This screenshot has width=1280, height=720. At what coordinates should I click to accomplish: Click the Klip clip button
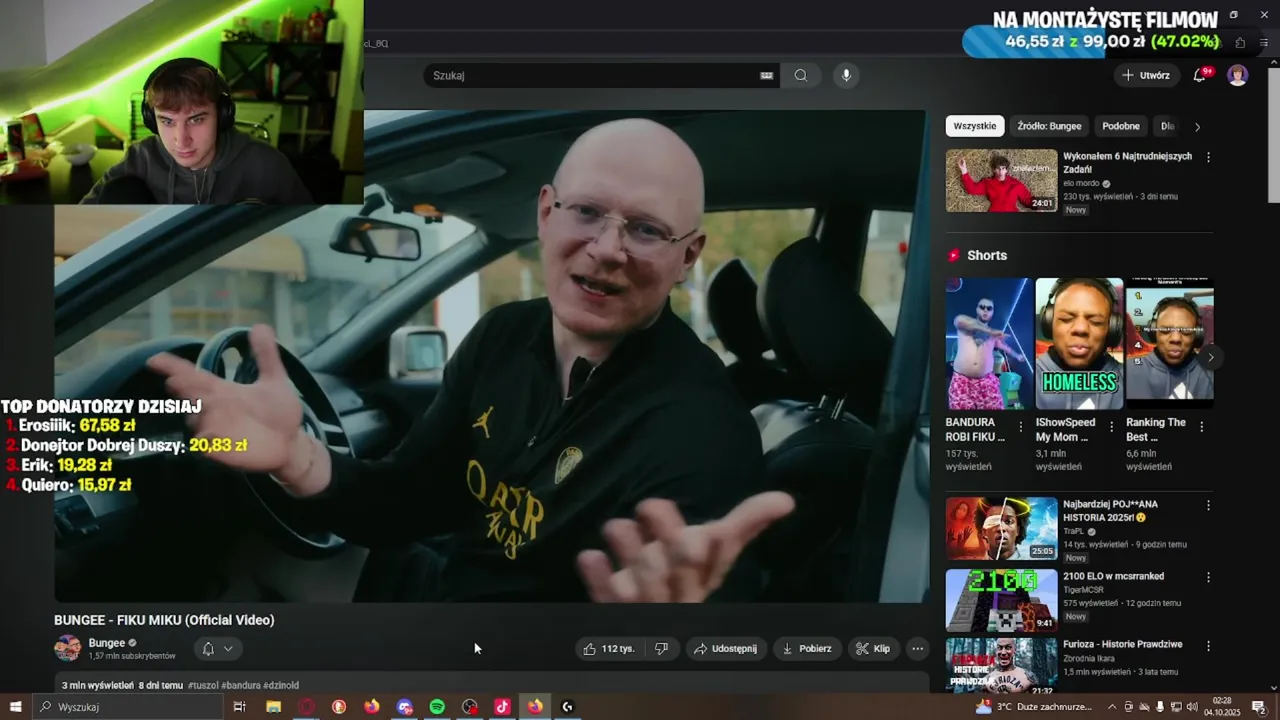[873, 648]
